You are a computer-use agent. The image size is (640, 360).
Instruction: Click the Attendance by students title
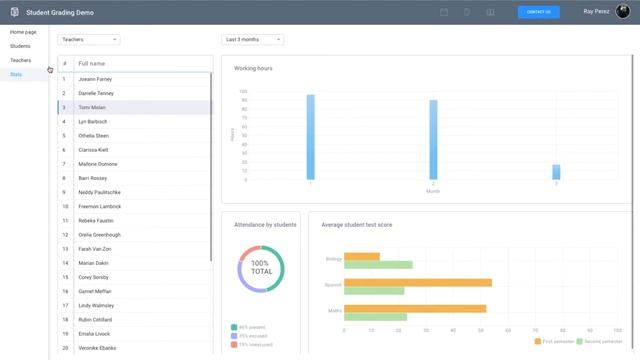pos(265,224)
